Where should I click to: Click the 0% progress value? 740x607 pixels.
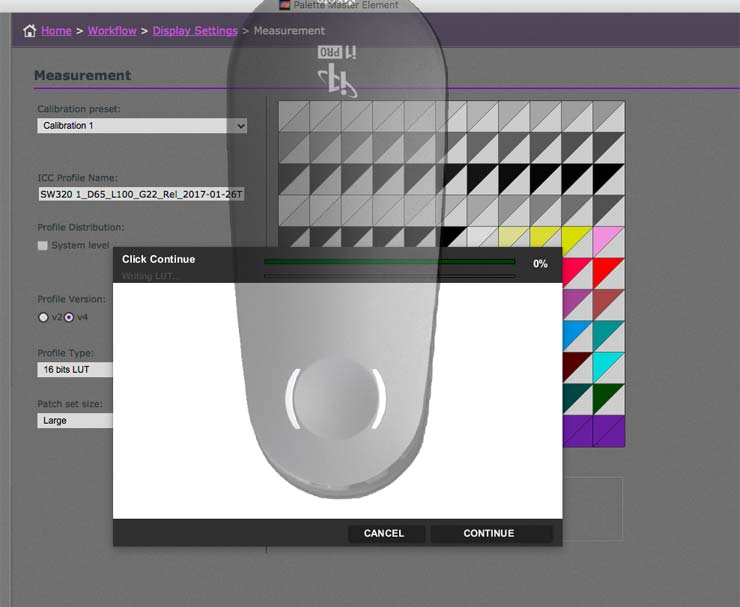coord(540,264)
